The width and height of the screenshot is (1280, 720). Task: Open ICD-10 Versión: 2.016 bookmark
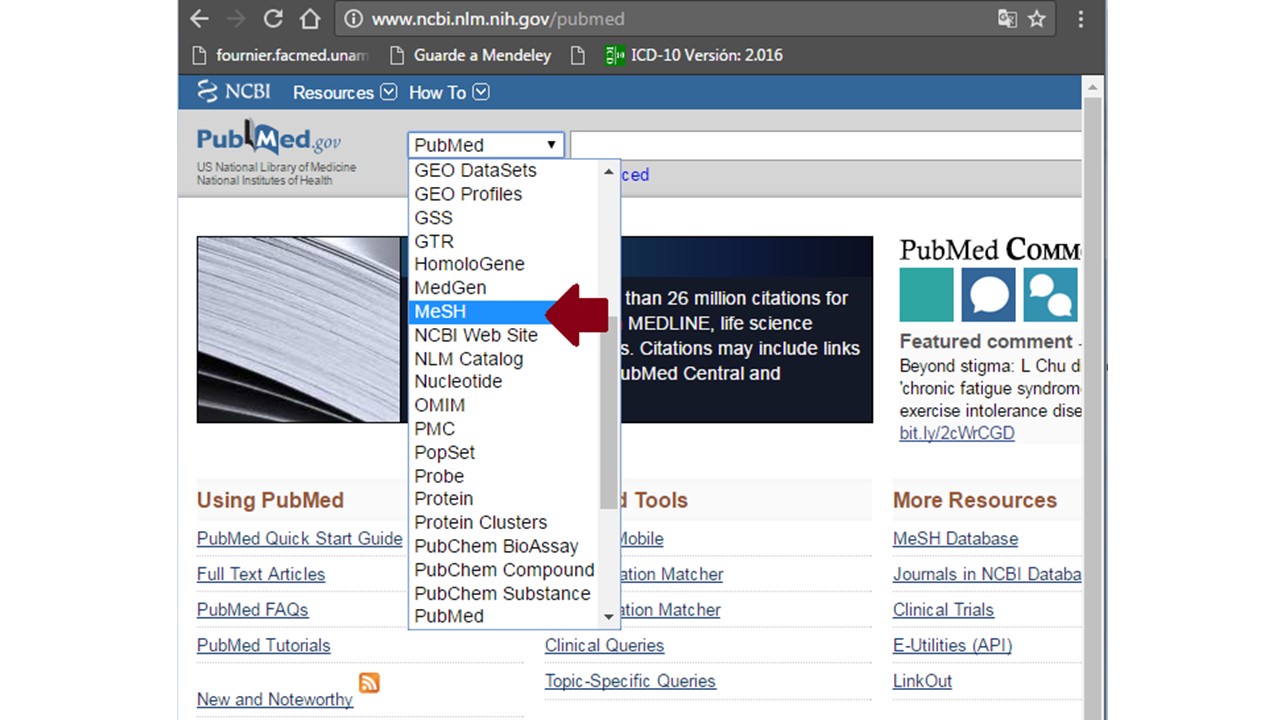click(694, 55)
